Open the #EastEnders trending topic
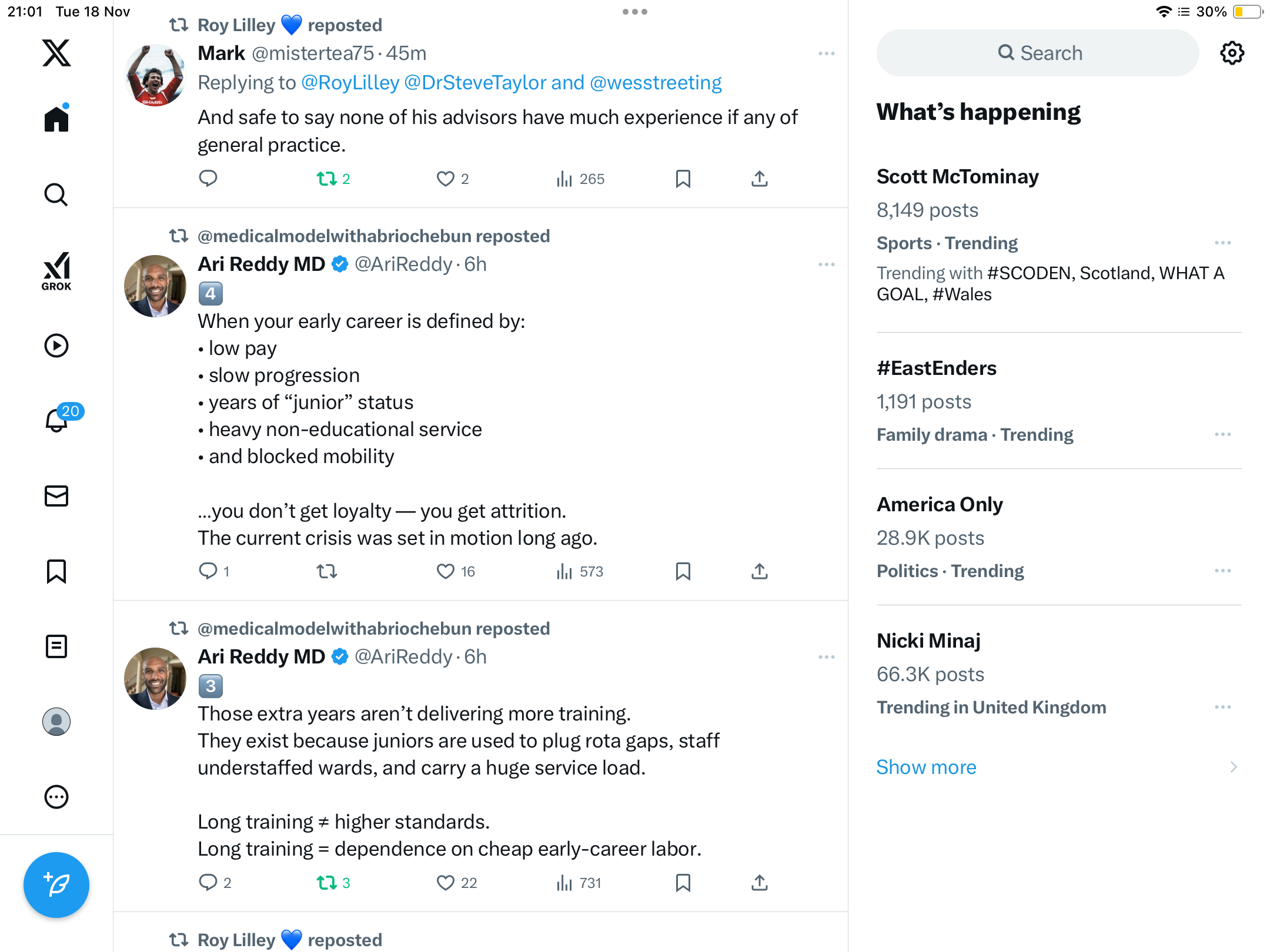This screenshot has width=1270, height=952. click(936, 368)
